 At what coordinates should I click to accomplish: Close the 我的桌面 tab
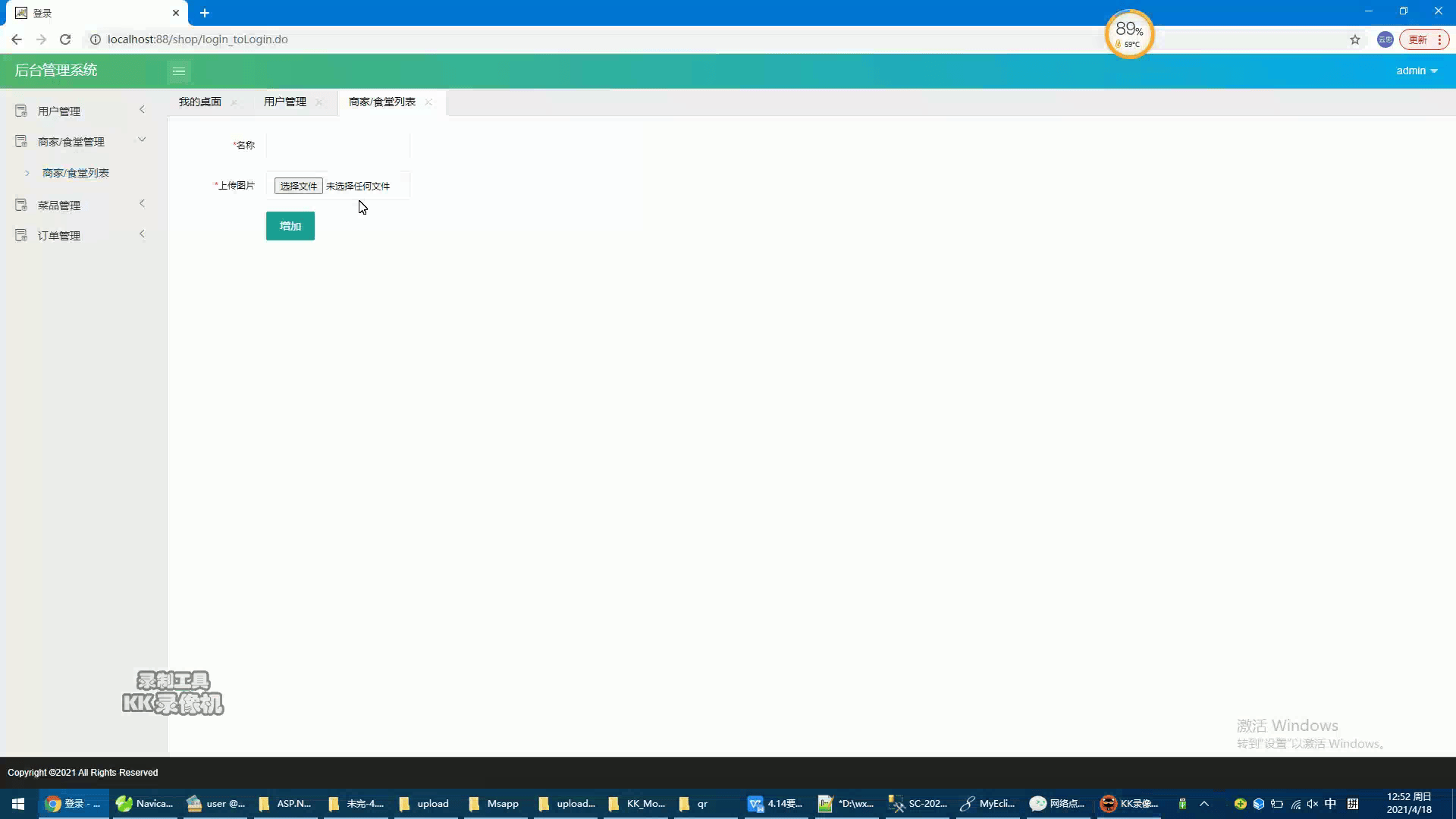point(234,102)
